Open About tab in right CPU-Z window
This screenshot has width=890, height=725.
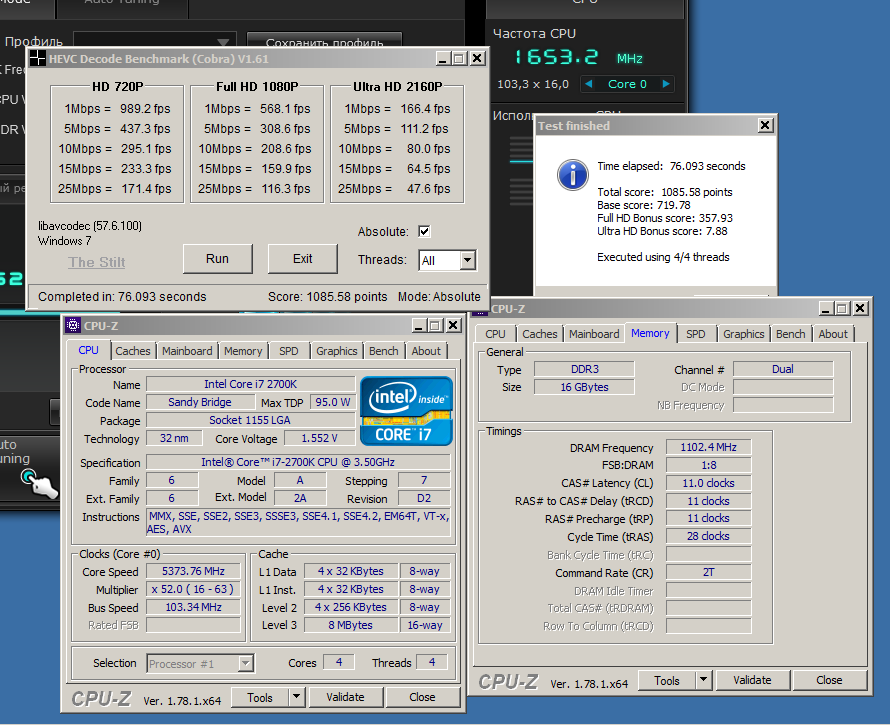833,334
